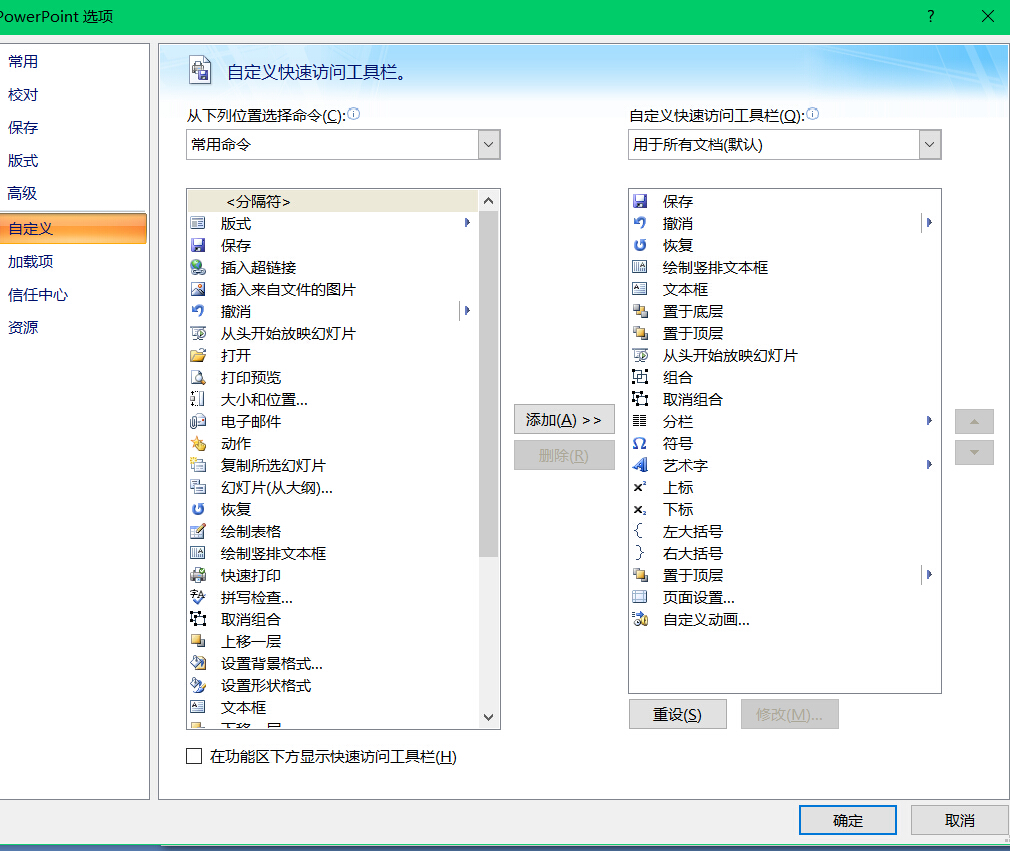Enable 在功能区下方显示快速访问工具栏

point(194,756)
